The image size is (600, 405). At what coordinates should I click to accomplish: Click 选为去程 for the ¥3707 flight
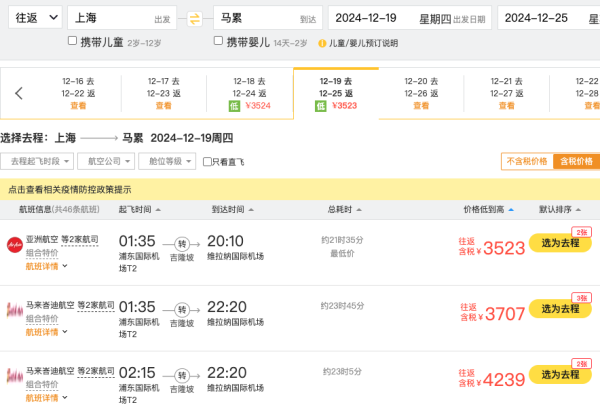(560, 309)
